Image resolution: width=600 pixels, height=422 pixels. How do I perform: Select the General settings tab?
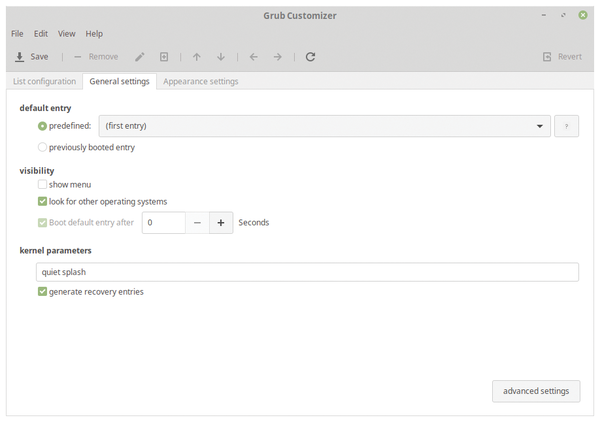(119, 81)
